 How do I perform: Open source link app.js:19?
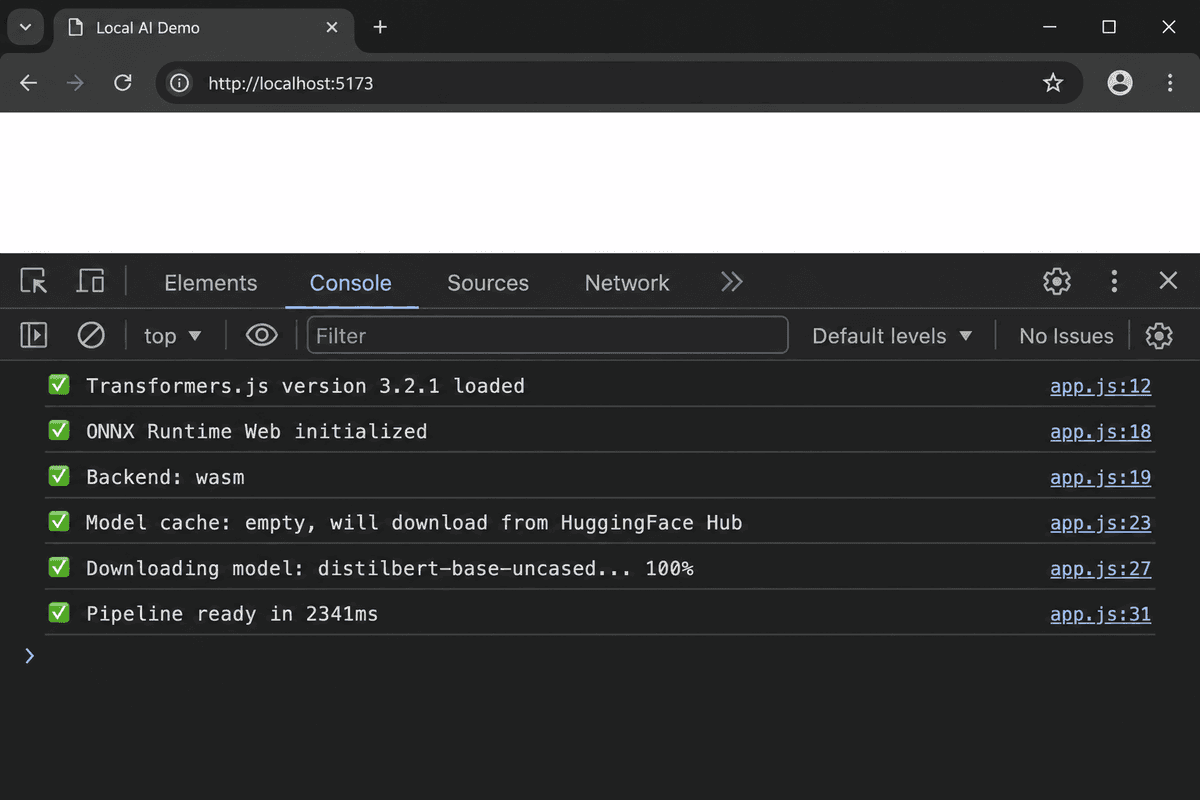pyautogui.click(x=1100, y=478)
